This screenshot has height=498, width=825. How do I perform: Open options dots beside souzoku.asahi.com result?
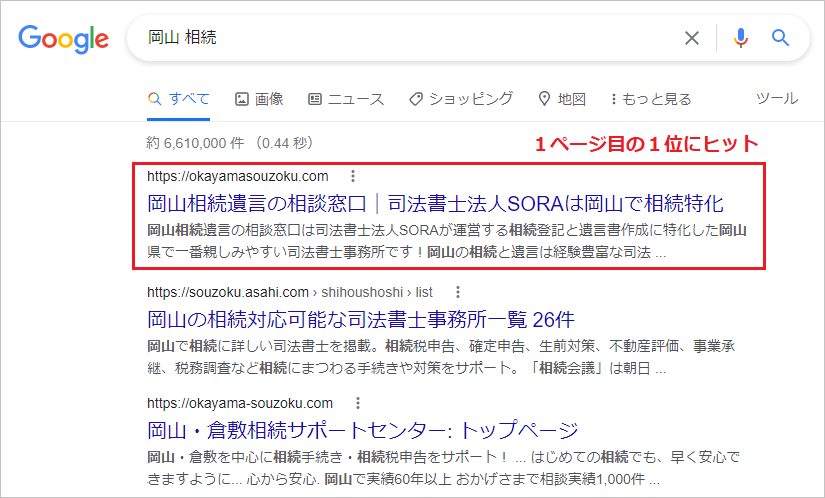(x=458, y=292)
